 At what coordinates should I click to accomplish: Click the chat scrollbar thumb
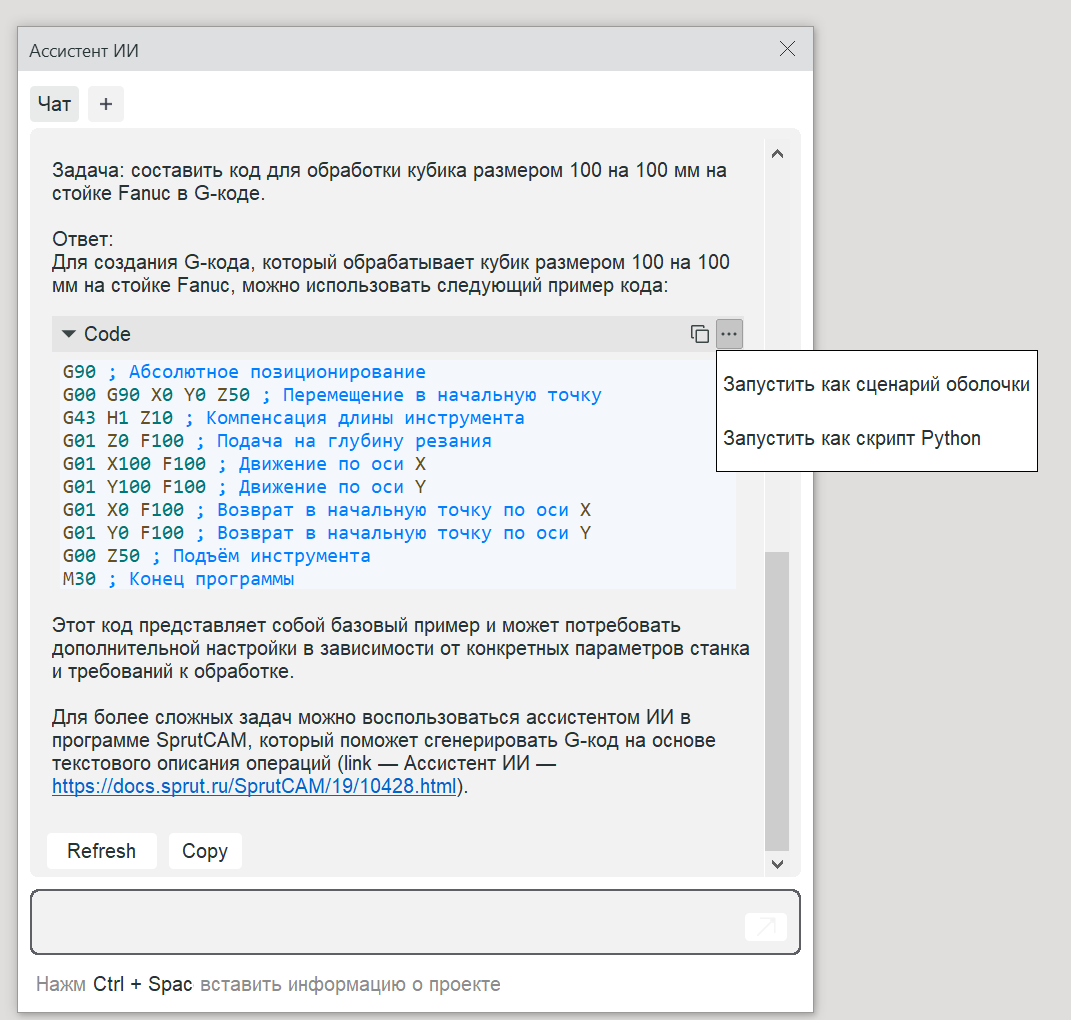tap(777, 698)
